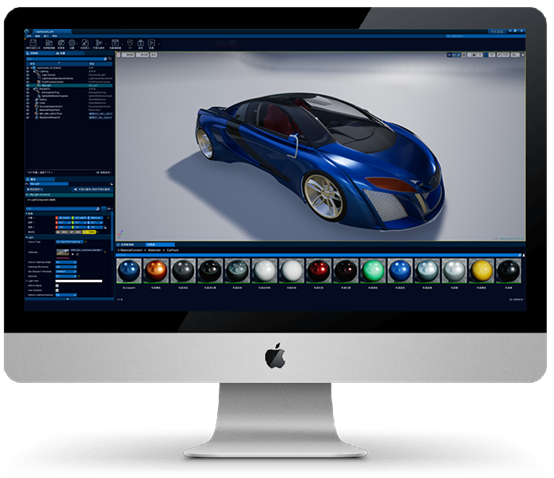Select the yellow material sphere
This screenshot has height=478, width=554.
pyautogui.click(x=482, y=271)
